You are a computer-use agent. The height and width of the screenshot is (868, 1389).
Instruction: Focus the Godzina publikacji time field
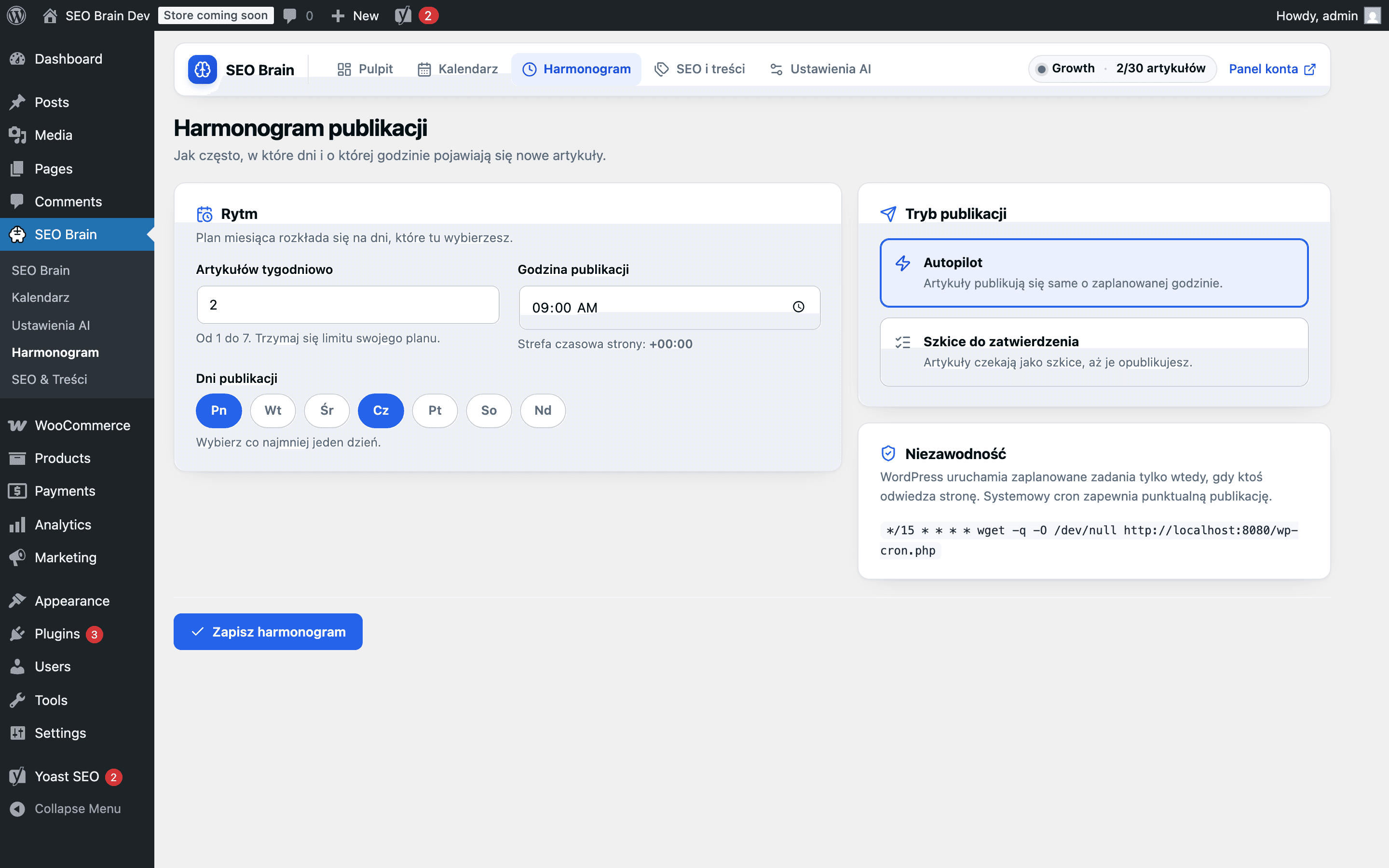click(669, 307)
